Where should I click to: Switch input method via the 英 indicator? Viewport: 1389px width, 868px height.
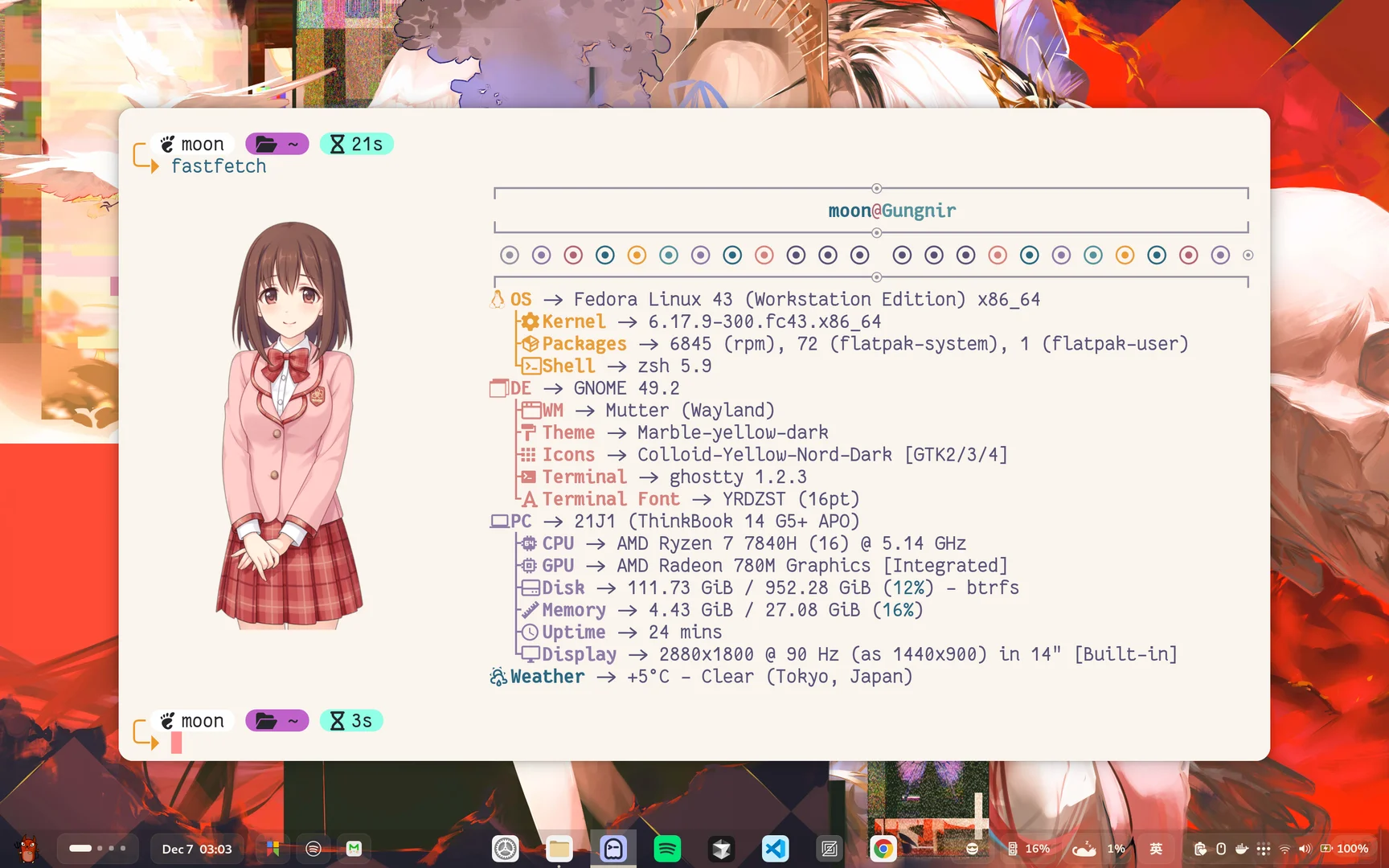tap(1156, 848)
